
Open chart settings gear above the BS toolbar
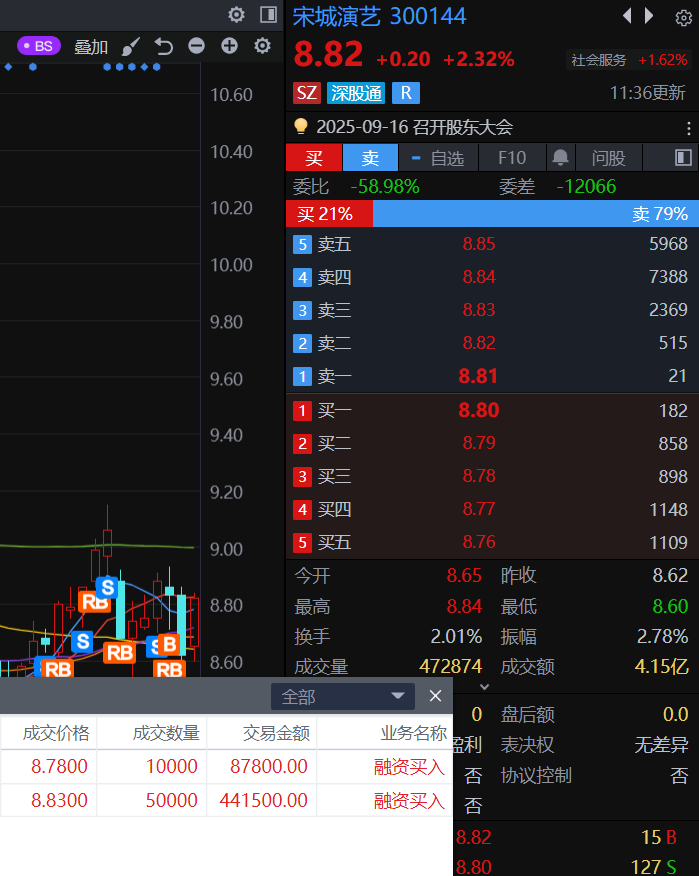(x=236, y=15)
